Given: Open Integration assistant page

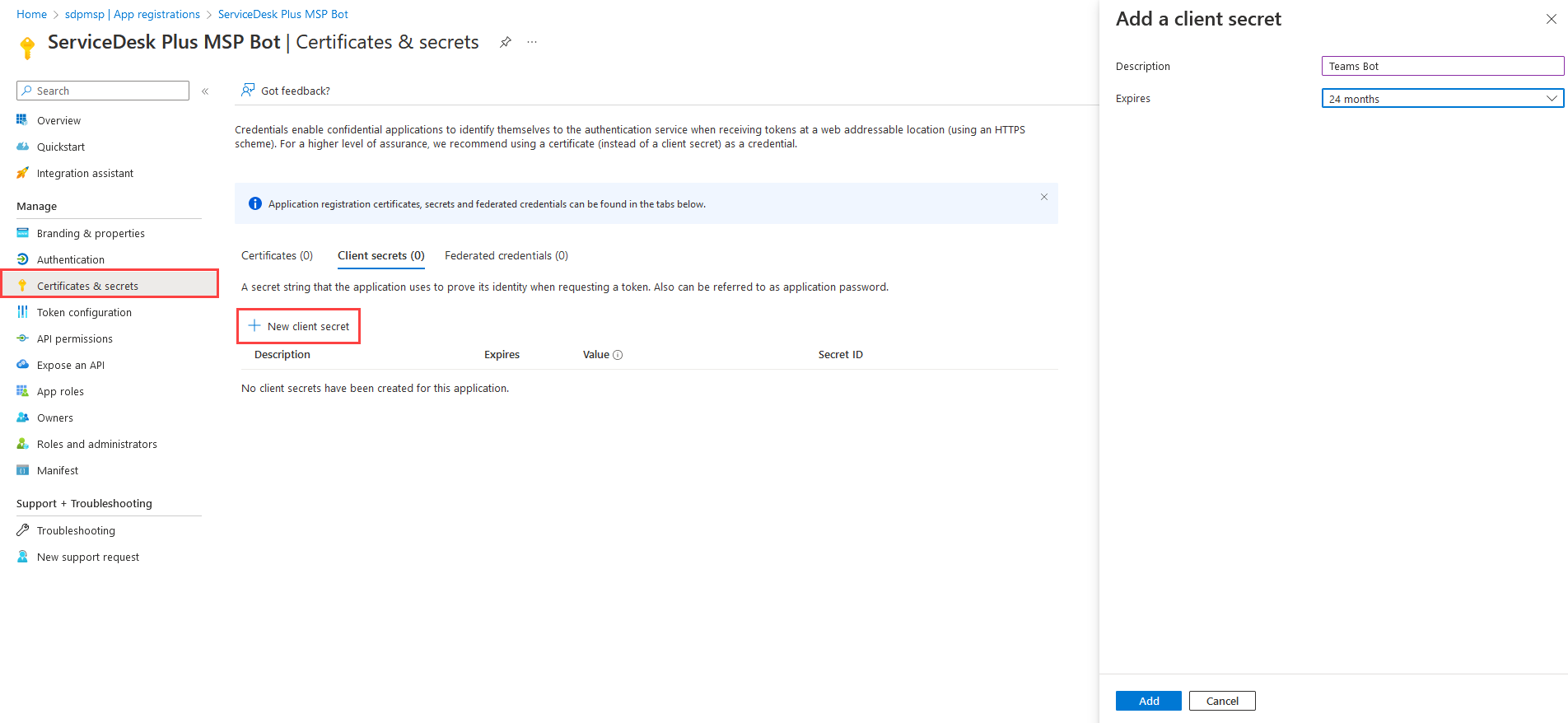Looking at the screenshot, I should click(85, 174).
